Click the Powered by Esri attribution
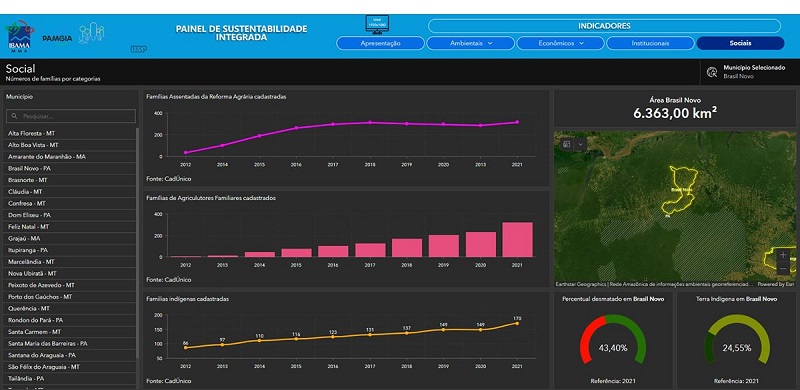 click(x=776, y=284)
